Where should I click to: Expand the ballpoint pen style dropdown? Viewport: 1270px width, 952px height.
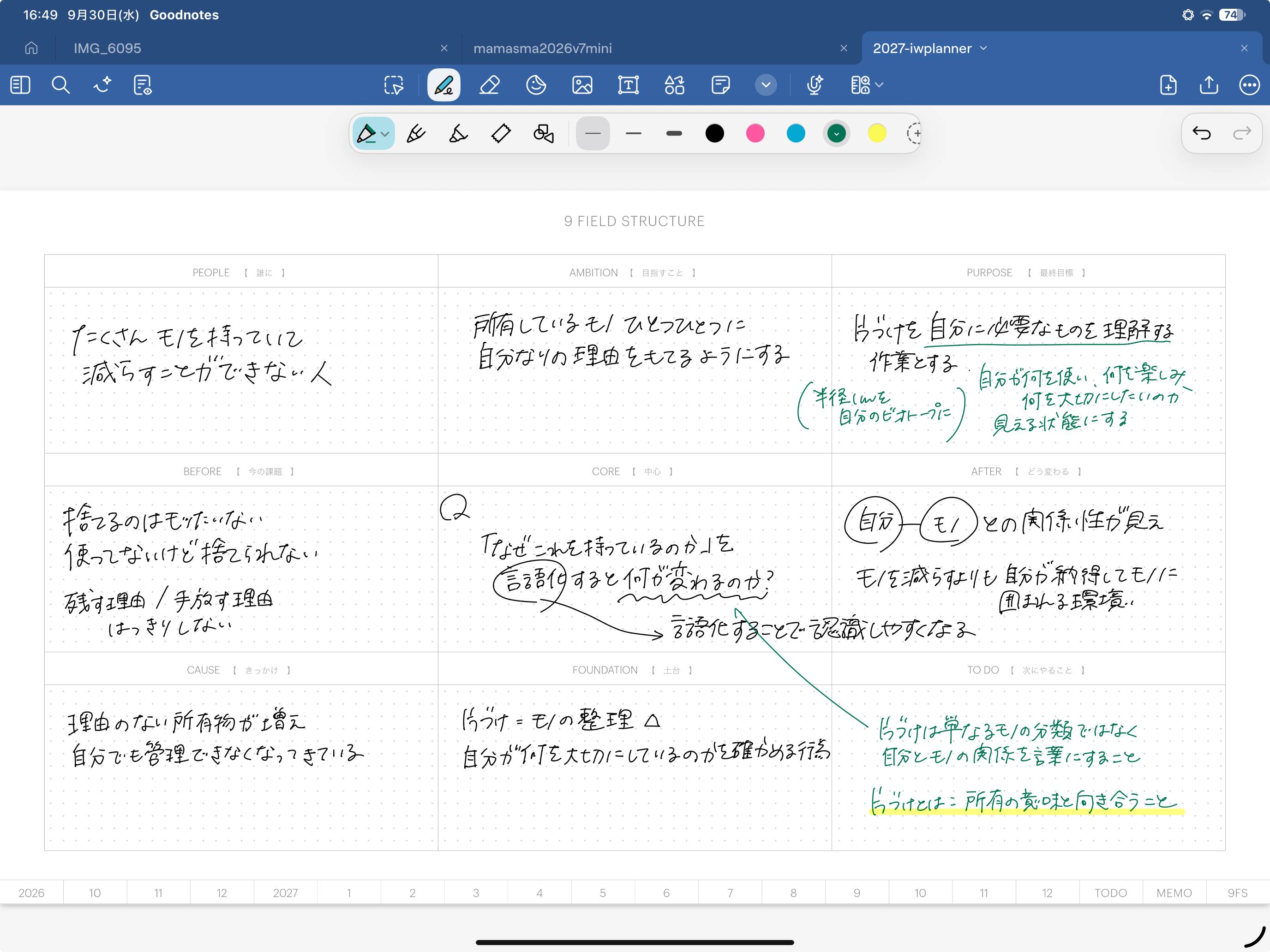point(385,134)
